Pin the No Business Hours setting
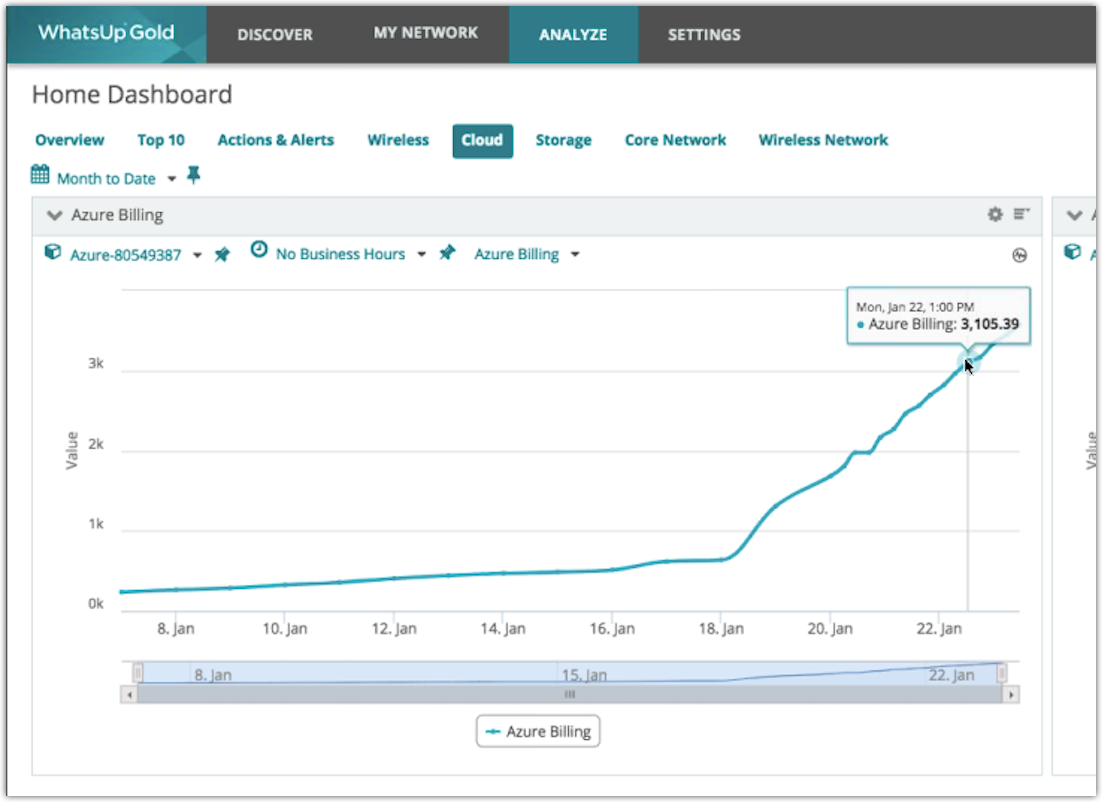The height and width of the screenshot is (802, 1102). 447,254
